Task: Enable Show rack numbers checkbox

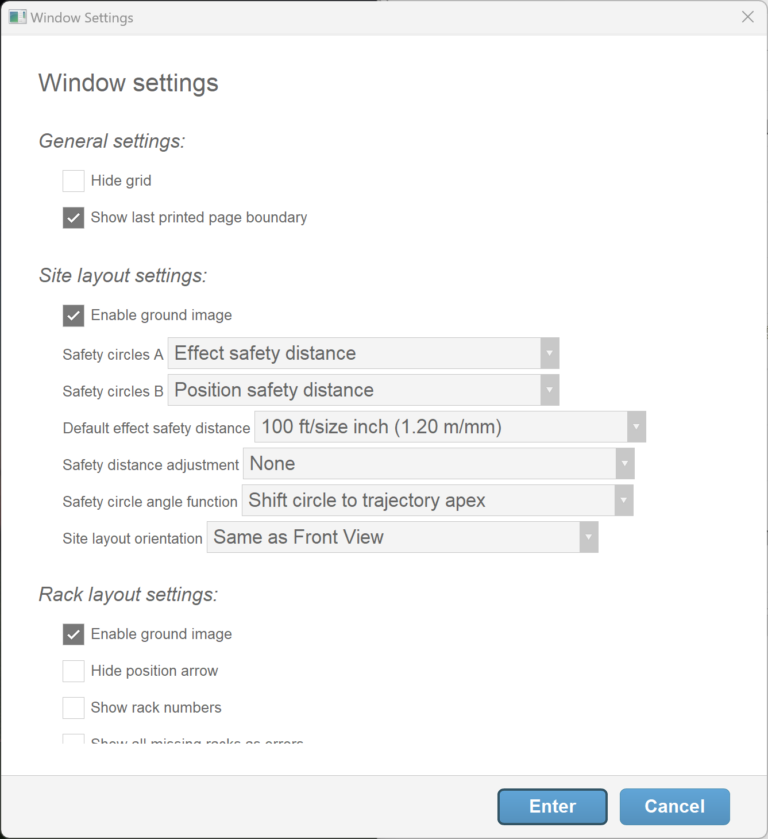Action: click(x=73, y=708)
